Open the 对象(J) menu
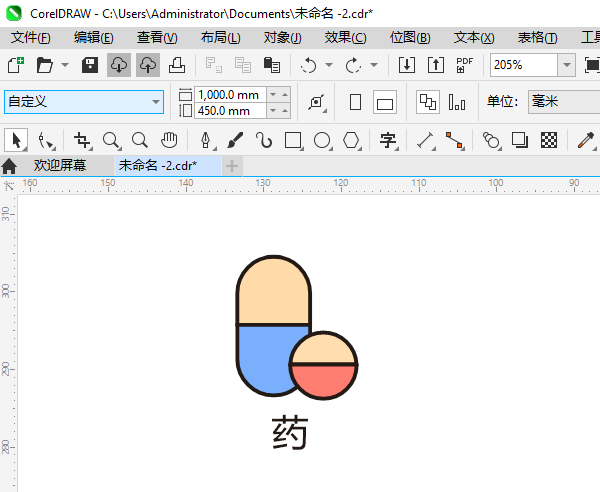The image size is (600, 492). [282, 37]
